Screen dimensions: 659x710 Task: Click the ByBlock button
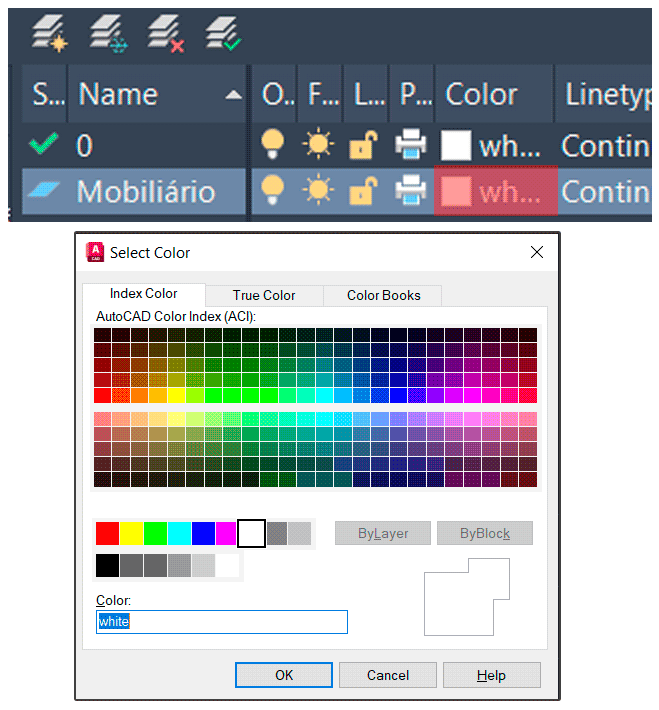point(485,533)
